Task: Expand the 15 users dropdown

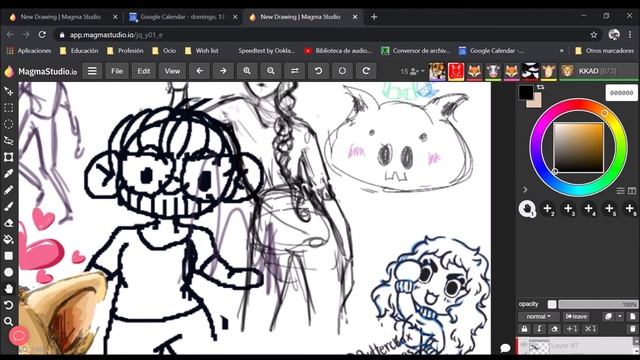Action: [412, 71]
